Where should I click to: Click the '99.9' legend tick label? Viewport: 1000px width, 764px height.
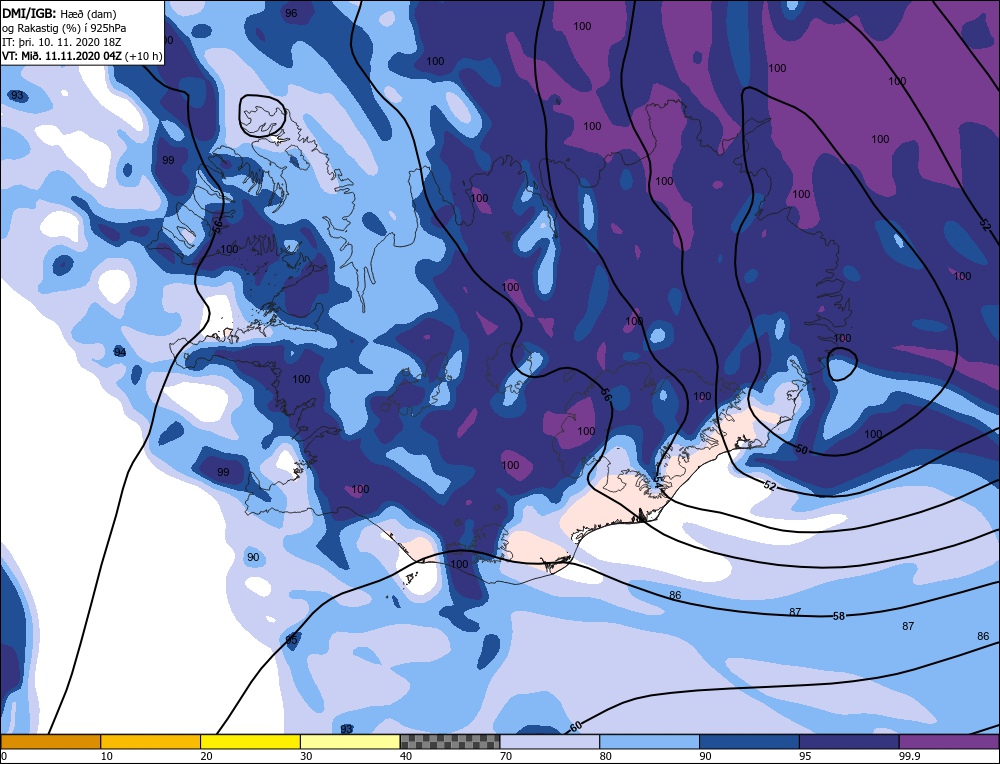908,756
